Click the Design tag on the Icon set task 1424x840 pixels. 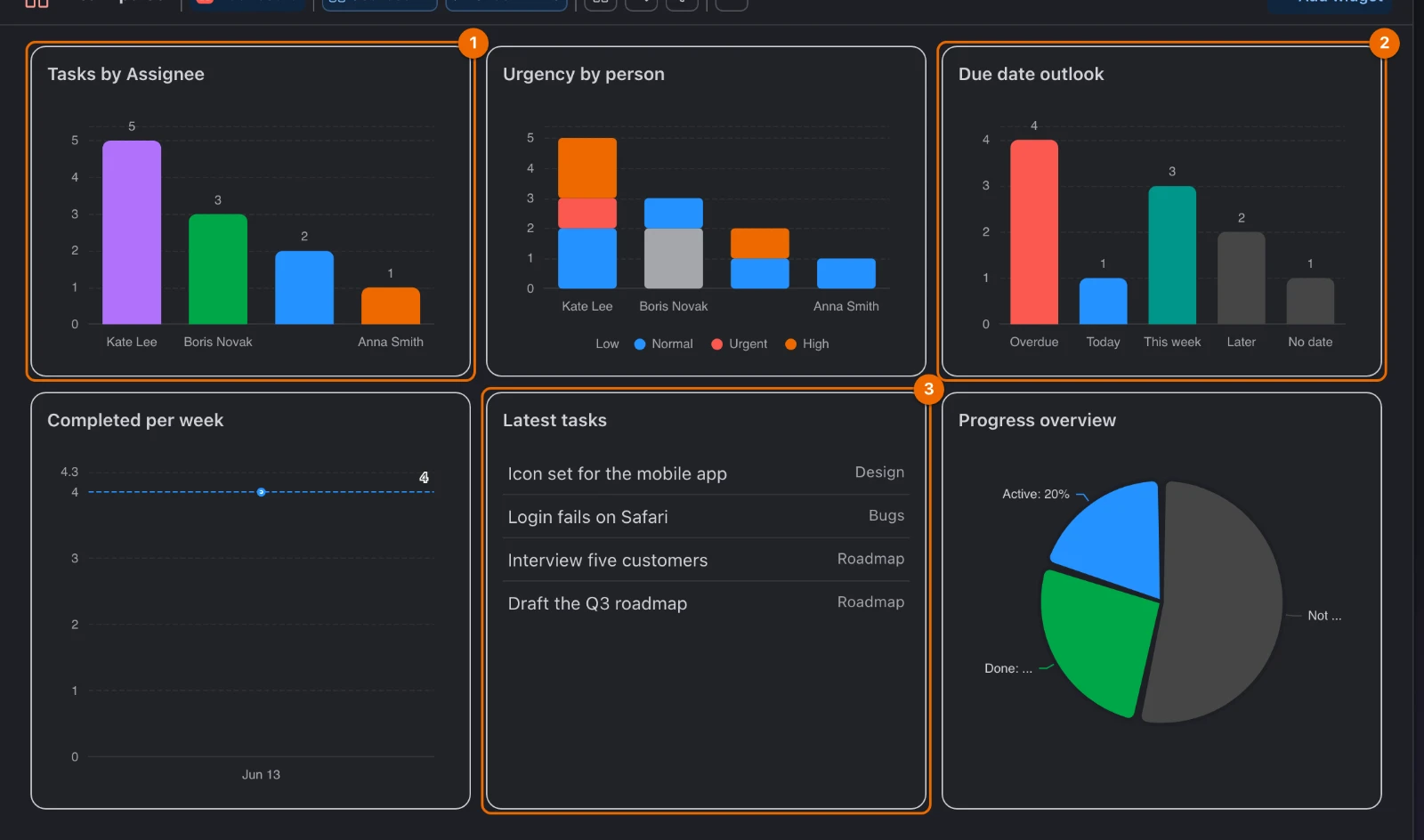879,472
